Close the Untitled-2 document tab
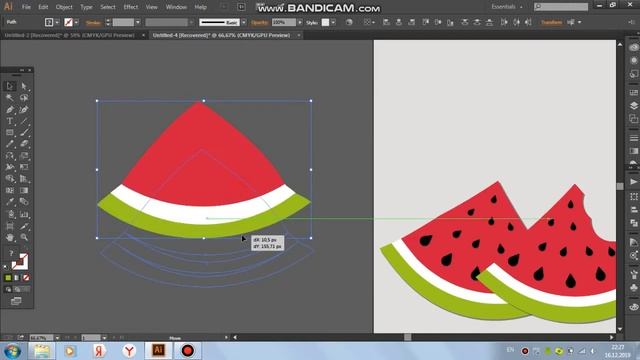Screen dimensions: 640x360 coord(143,36)
